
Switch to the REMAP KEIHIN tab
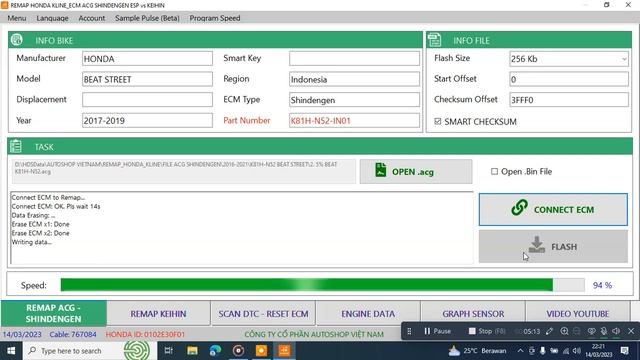coord(158,313)
